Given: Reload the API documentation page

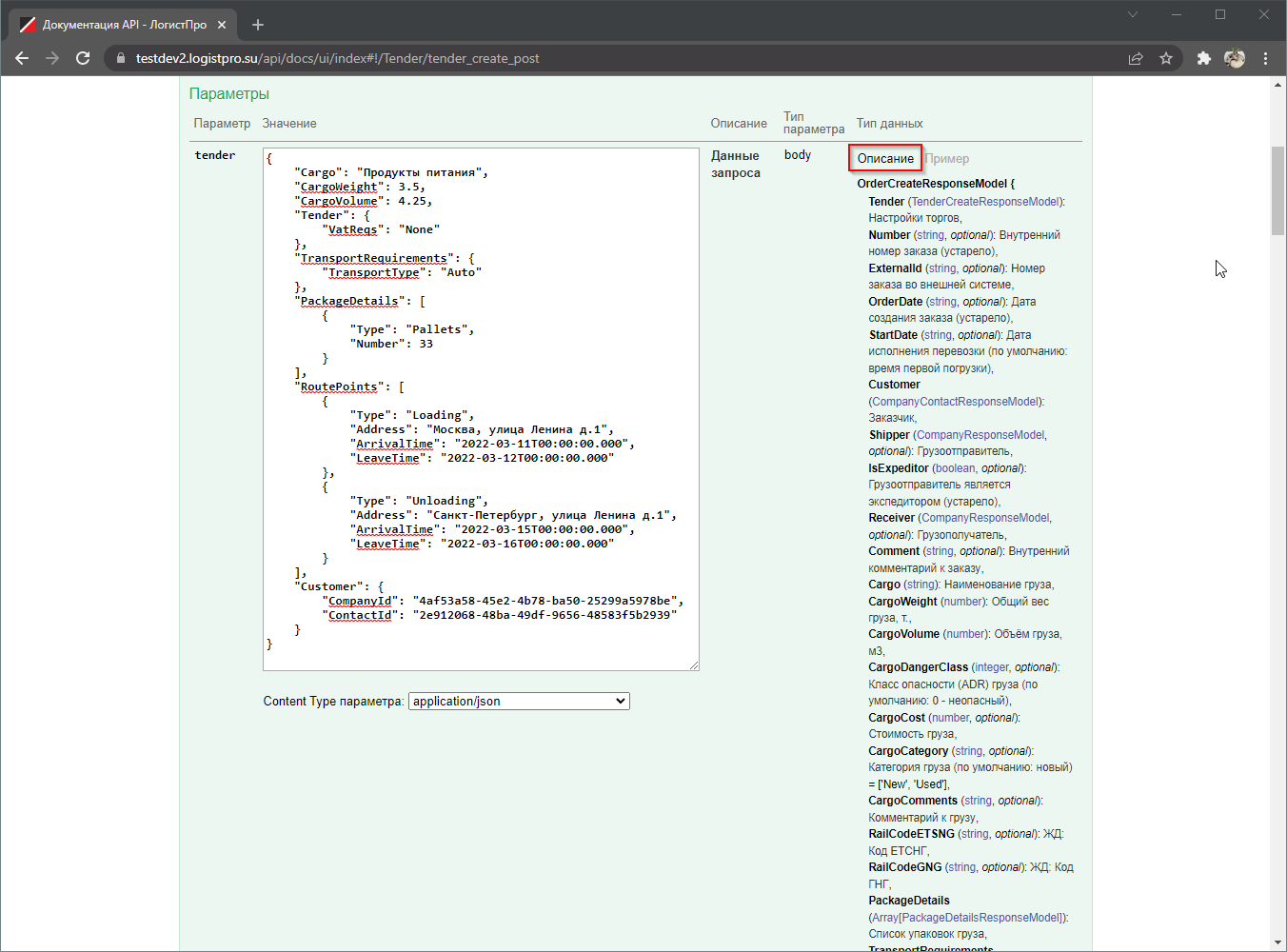Looking at the screenshot, I should coord(83,58).
